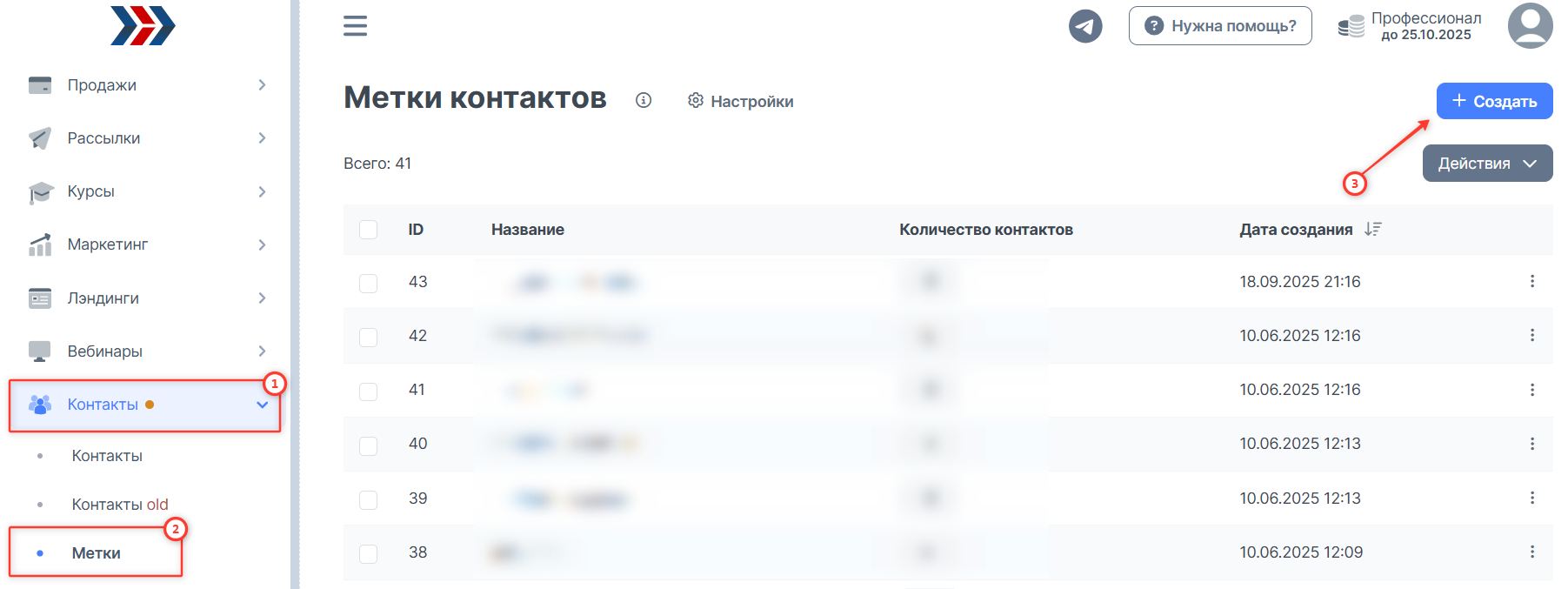Tick the checkbox for row ID 39
Viewport: 1568px width, 589px height.
[x=369, y=499]
